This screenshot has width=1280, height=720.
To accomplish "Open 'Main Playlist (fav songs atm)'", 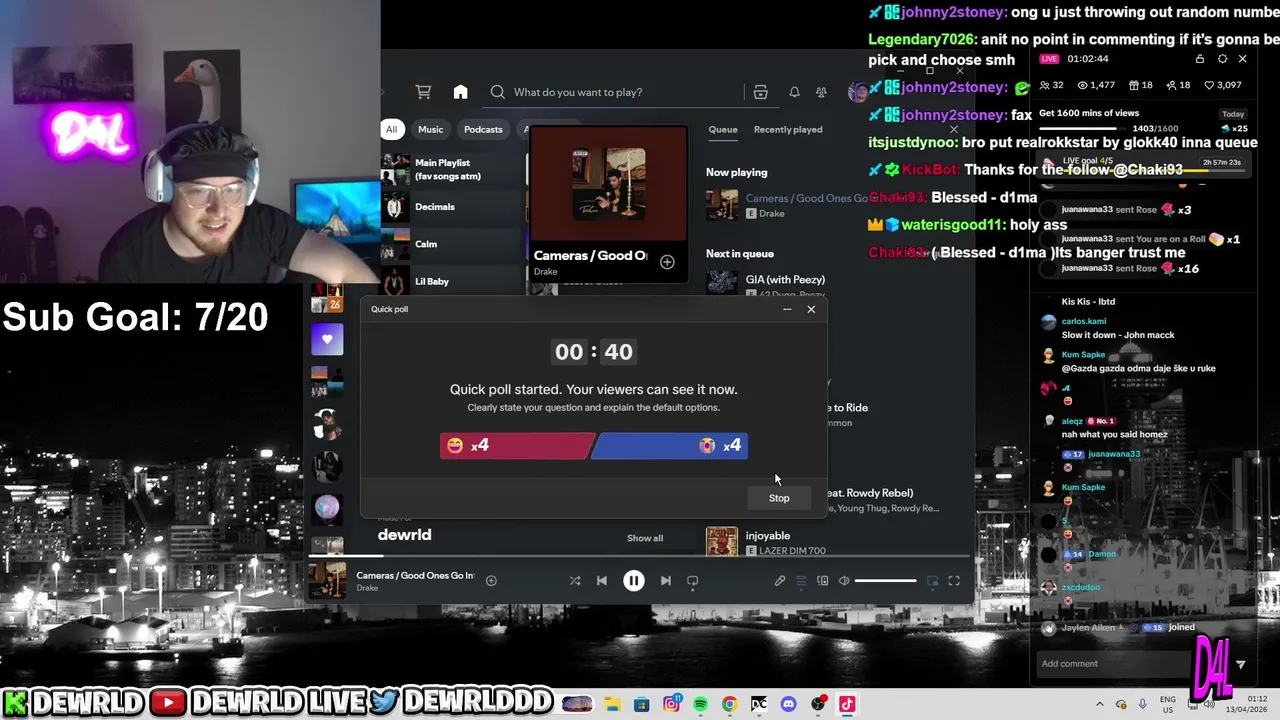I will tap(452, 169).
